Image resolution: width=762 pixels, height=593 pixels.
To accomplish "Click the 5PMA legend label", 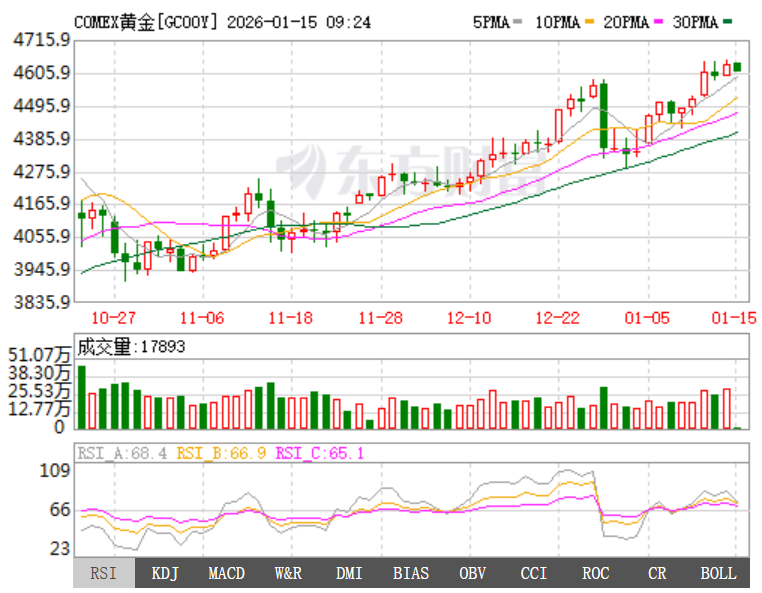I will pos(490,21).
